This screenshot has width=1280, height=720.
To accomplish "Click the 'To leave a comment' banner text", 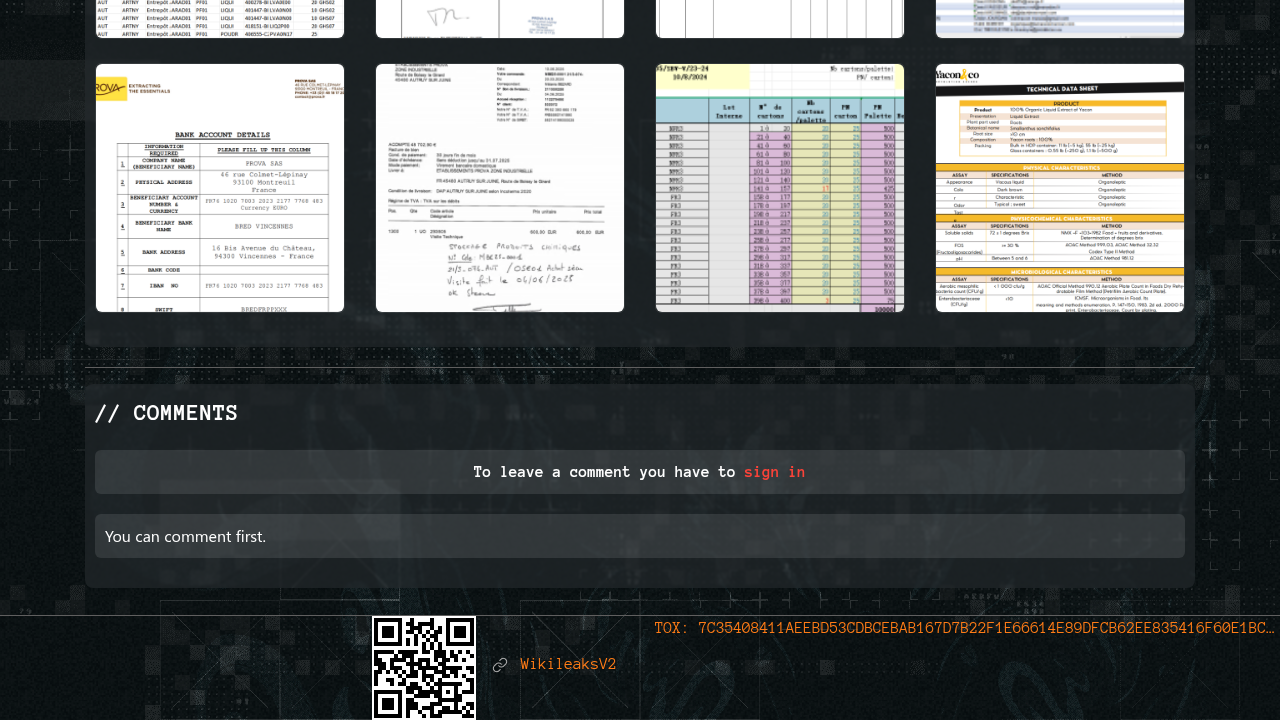I will (x=604, y=472).
